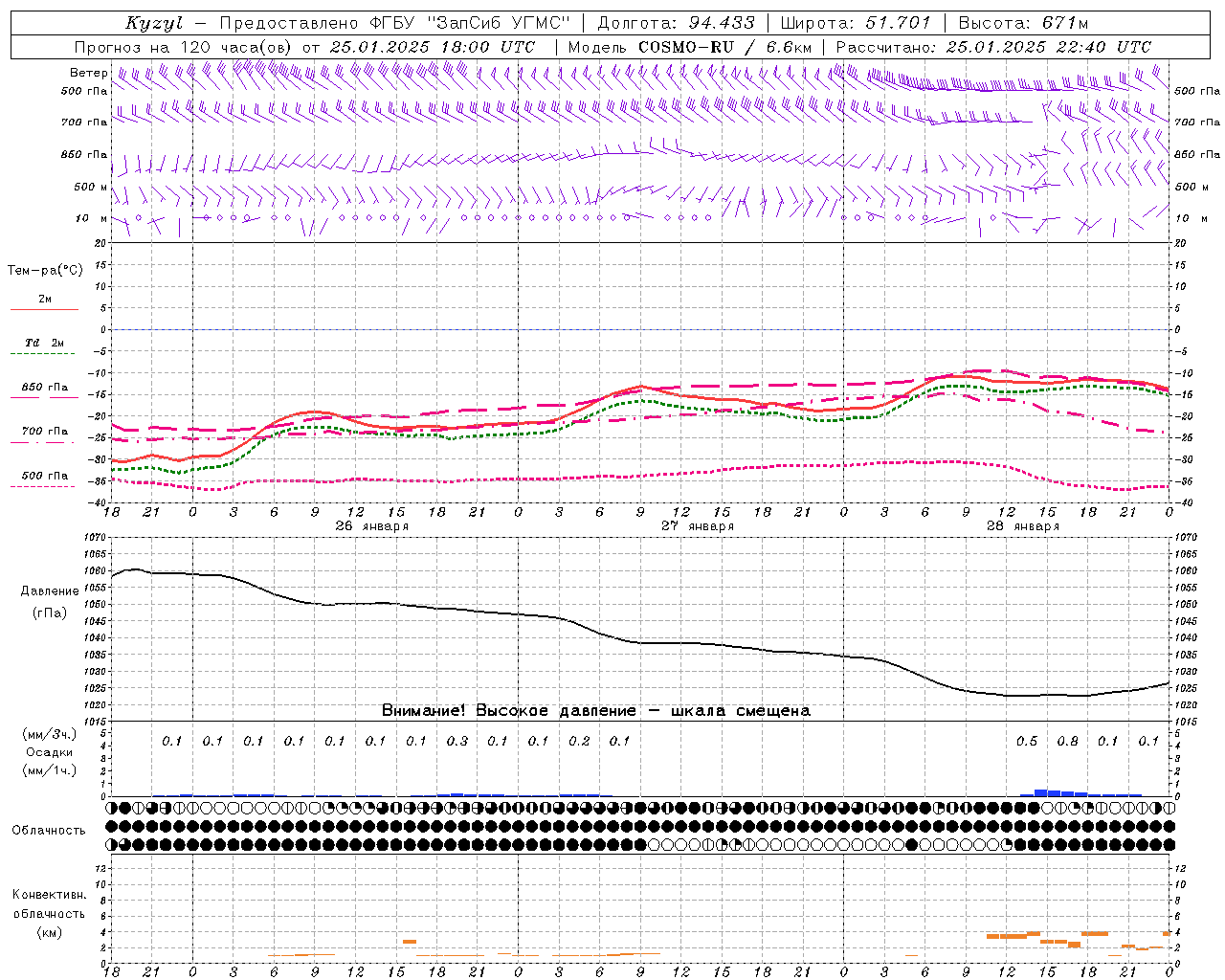Click the (мм/1ч.) precipitation label
This screenshot has width=1225, height=980.
50,770
